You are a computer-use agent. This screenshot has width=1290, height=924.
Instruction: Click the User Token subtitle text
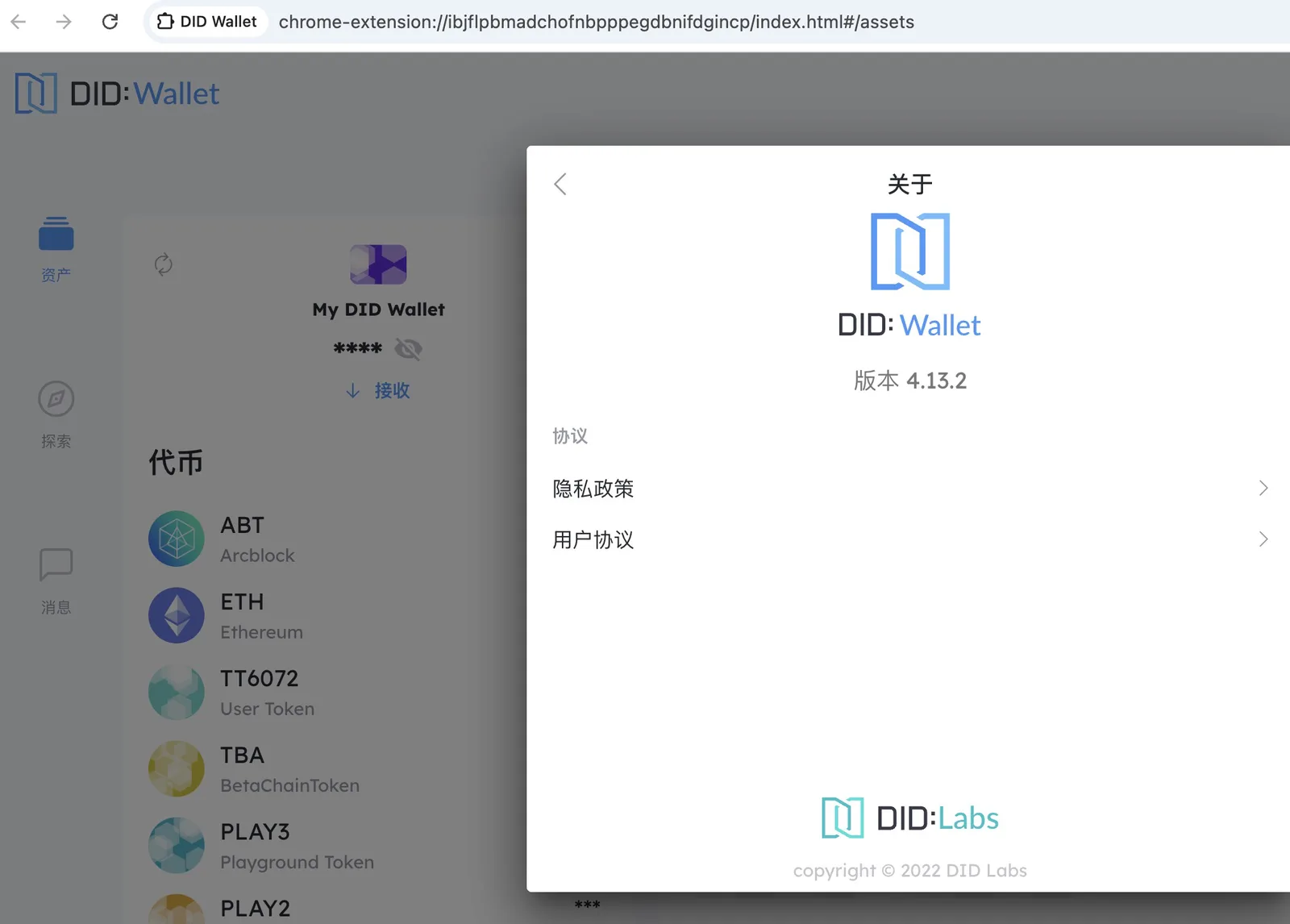click(x=267, y=709)
